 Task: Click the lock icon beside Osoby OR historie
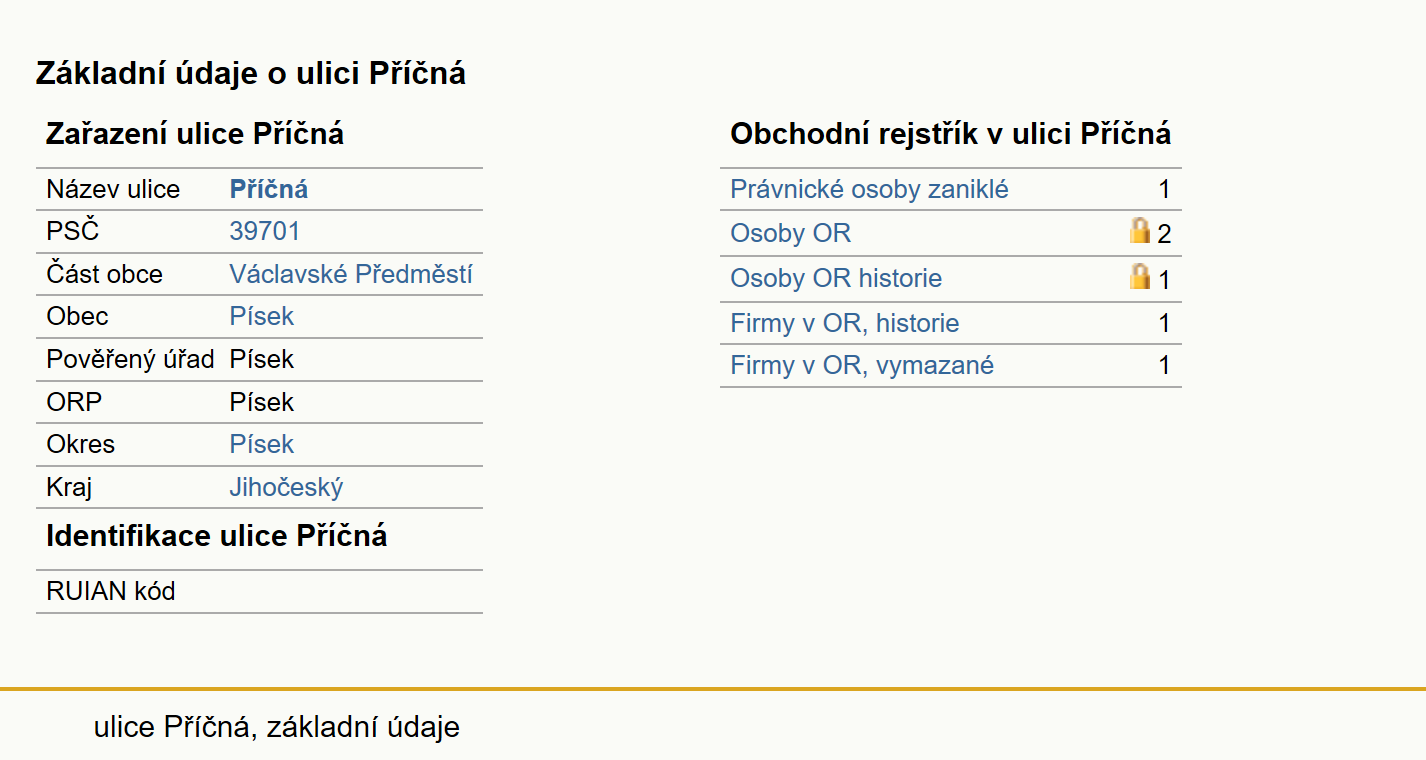(x=1139, y=276)
